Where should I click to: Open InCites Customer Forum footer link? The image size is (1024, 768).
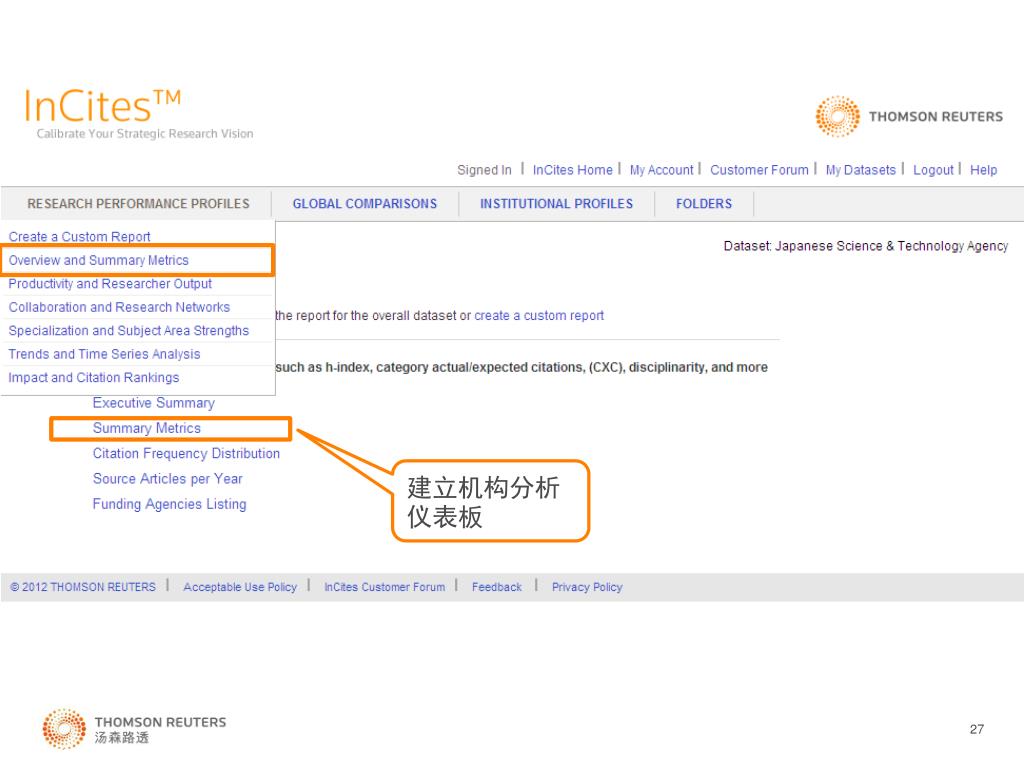(384, 587)
